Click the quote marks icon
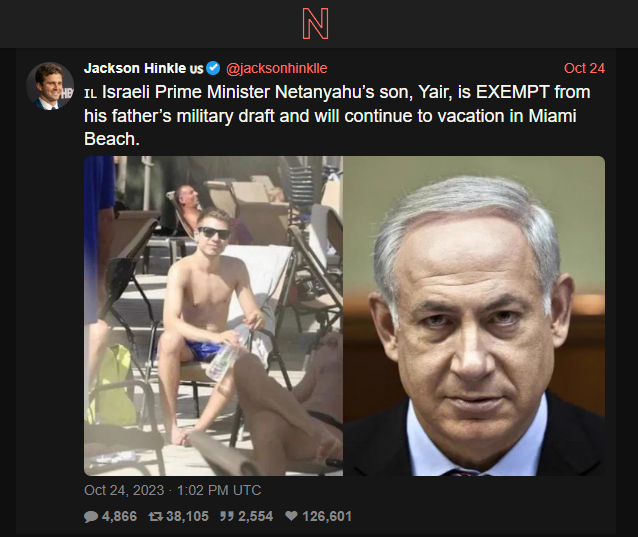This screenshot has height=537, width=638. coord(227,516)
